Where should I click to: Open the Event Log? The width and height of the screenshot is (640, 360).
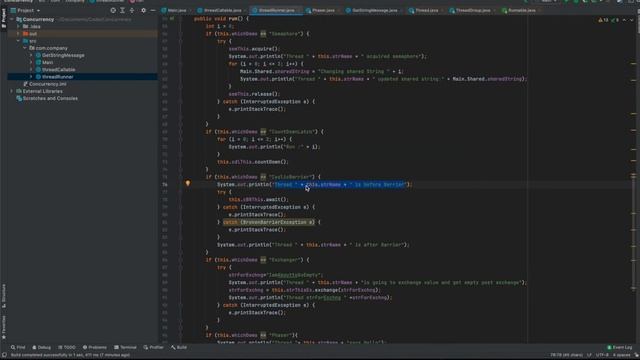click(620, 347)
